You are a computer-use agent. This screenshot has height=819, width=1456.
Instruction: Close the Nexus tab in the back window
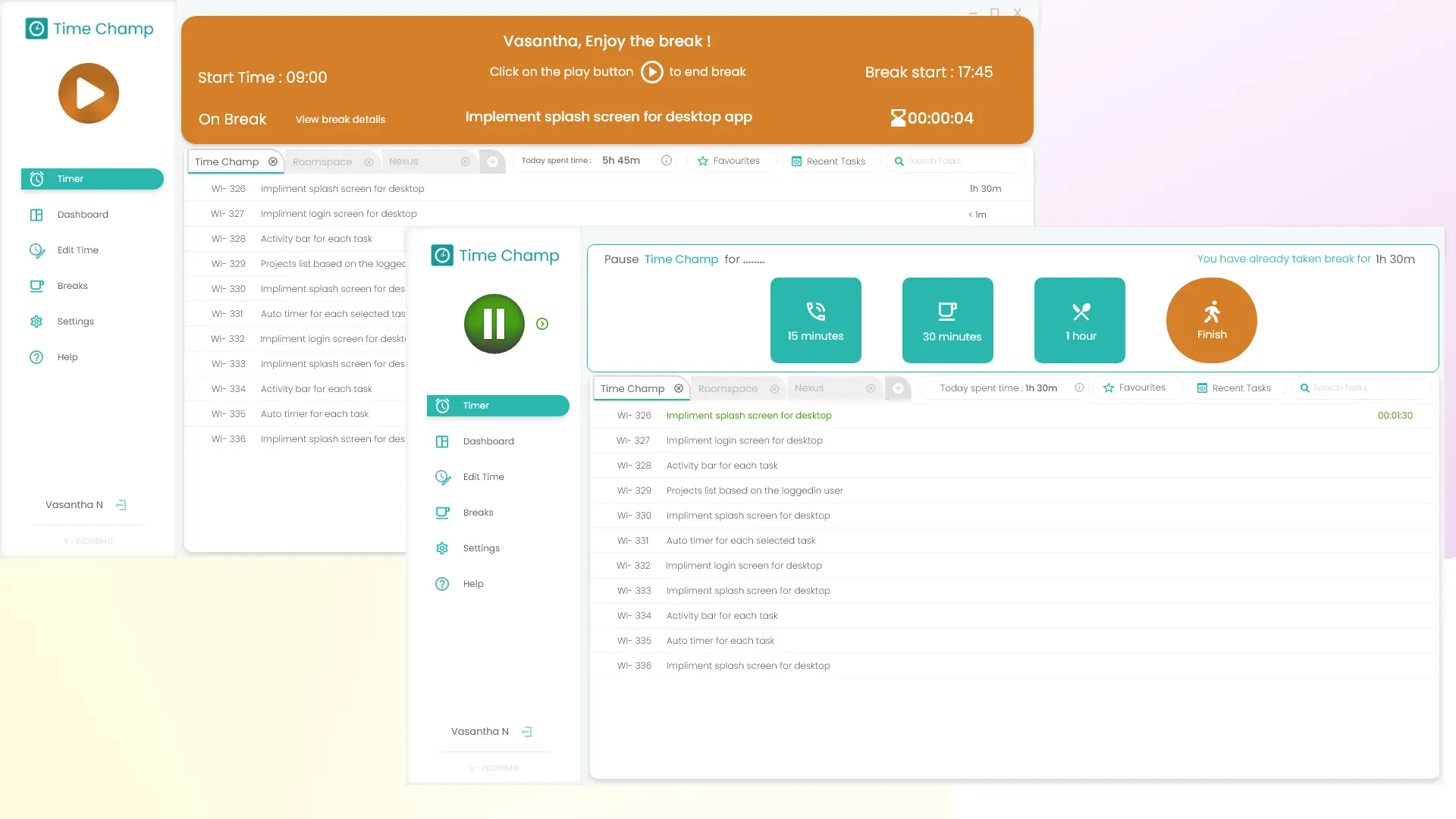coord(466,162)
